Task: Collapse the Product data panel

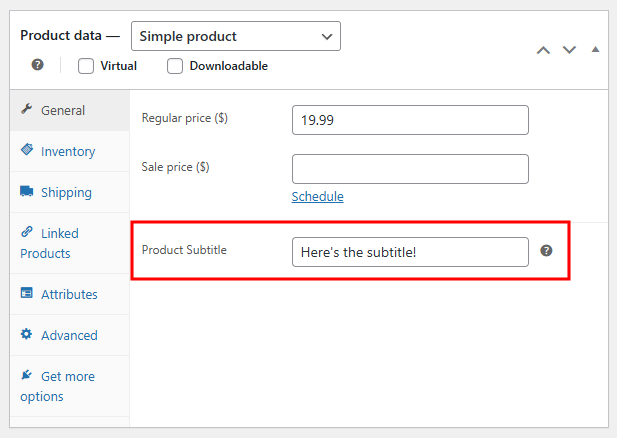Action: 595,49
